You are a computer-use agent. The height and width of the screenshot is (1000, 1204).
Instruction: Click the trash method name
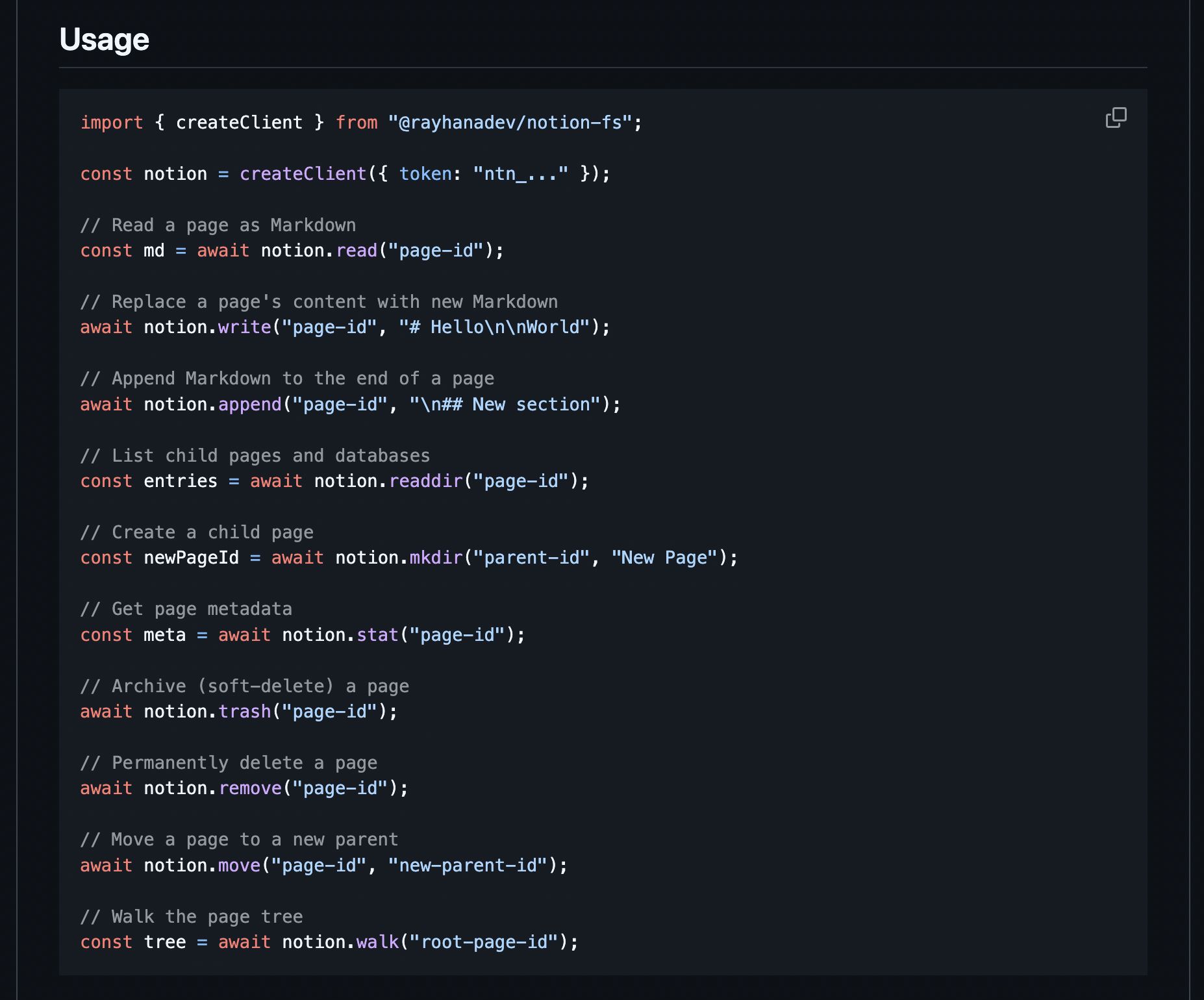pyautogui.click(x=244, y=712)
